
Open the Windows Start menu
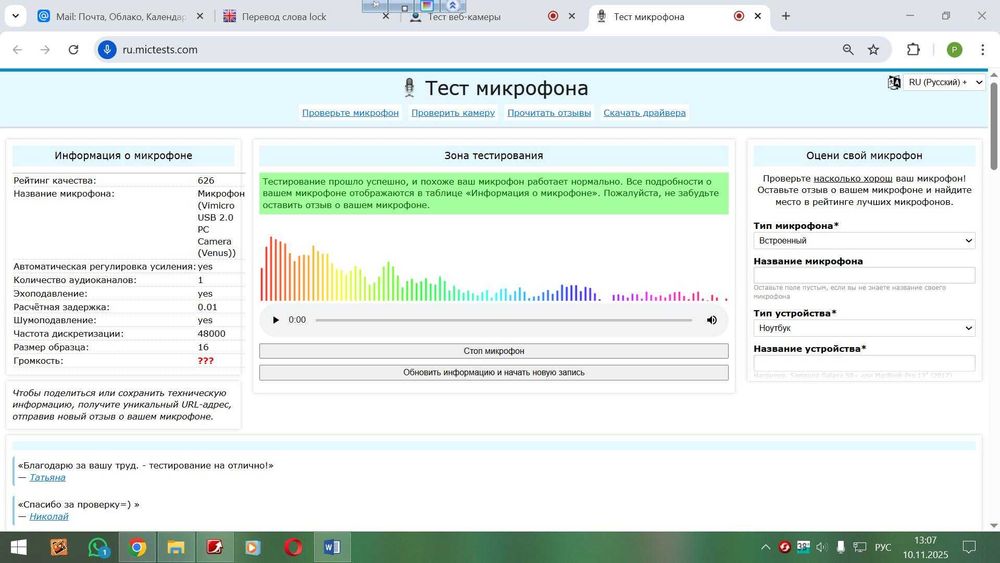pos(18,547)
